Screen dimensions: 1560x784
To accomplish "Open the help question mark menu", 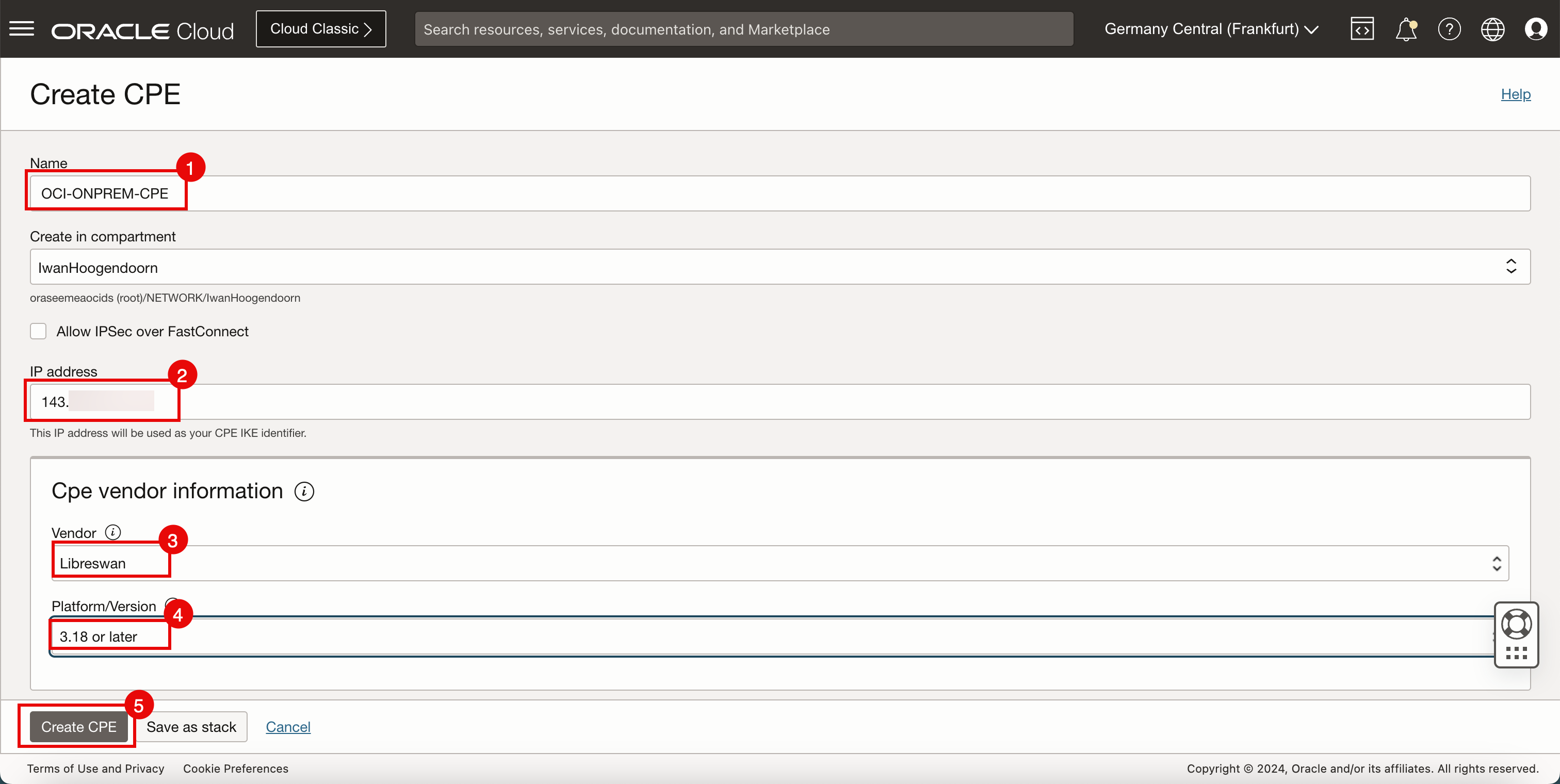I will click(x=1449, y=28).
